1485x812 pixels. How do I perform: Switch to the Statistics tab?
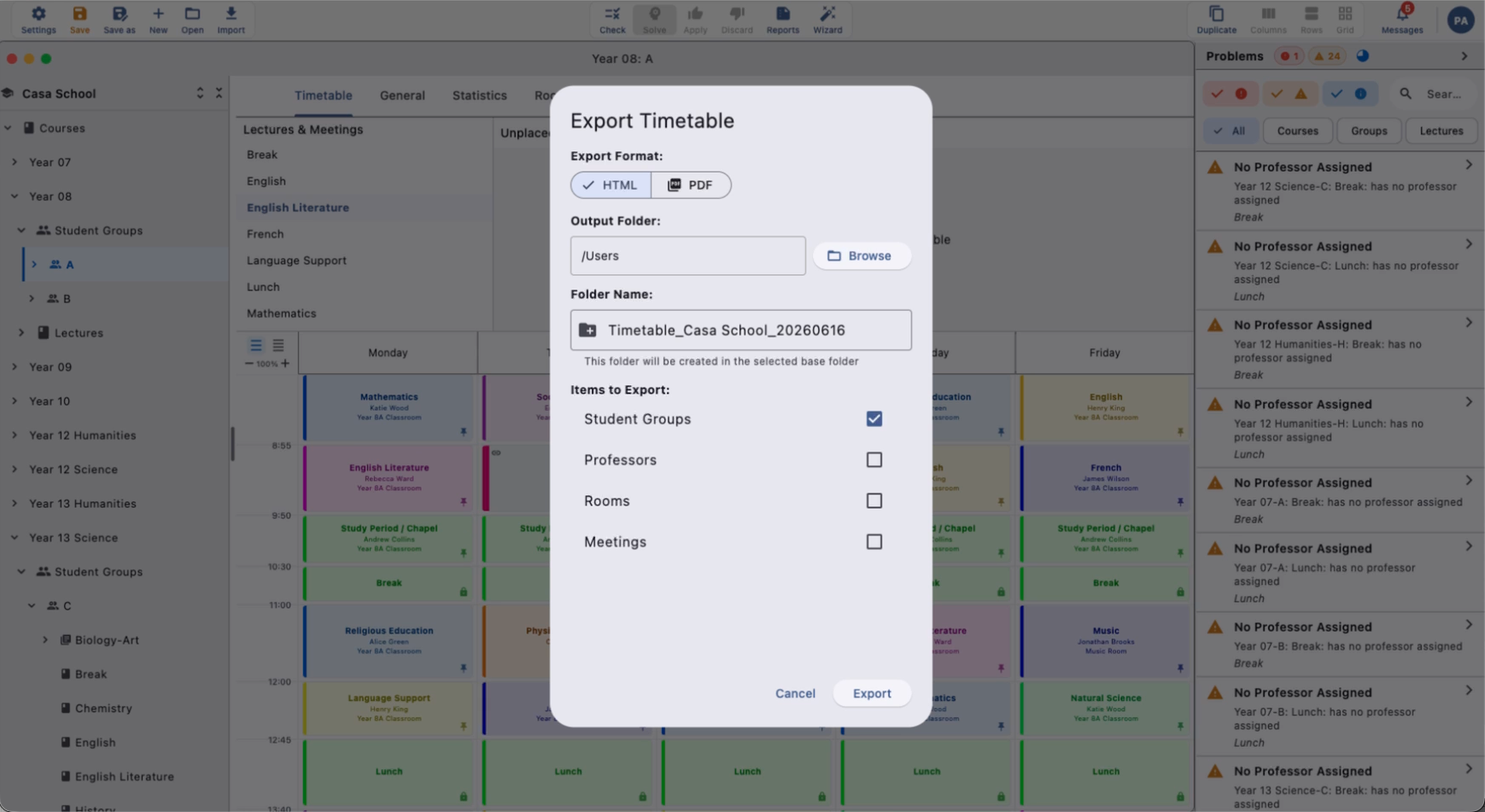479,96
